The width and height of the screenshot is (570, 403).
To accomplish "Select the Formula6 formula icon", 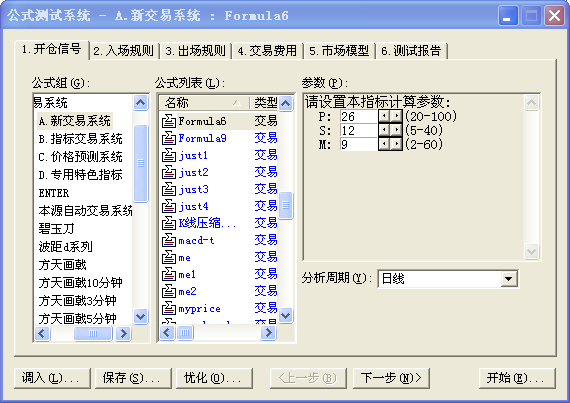I will click(x=169, y=121).
